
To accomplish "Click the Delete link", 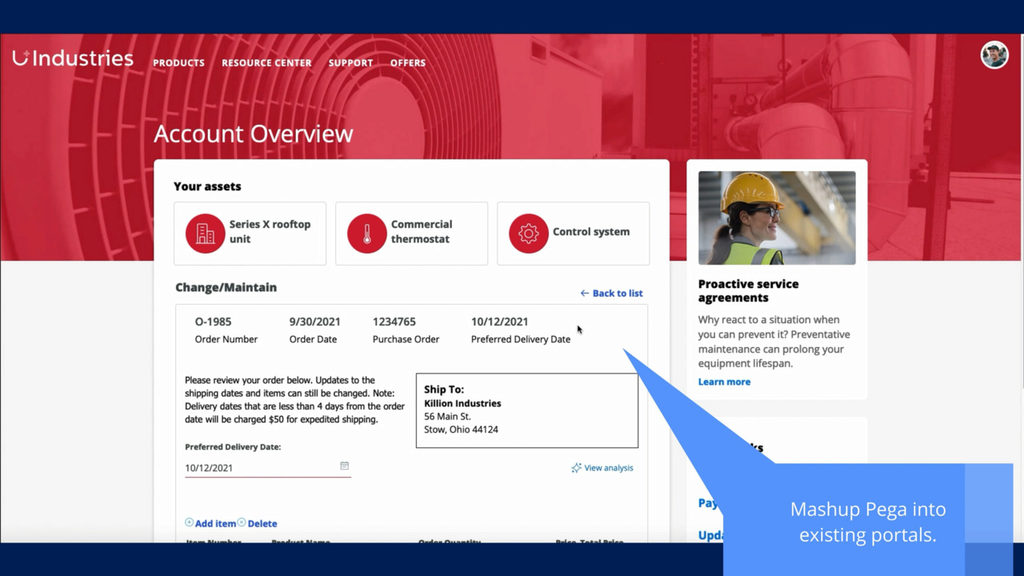I will [x=262, y=524].
